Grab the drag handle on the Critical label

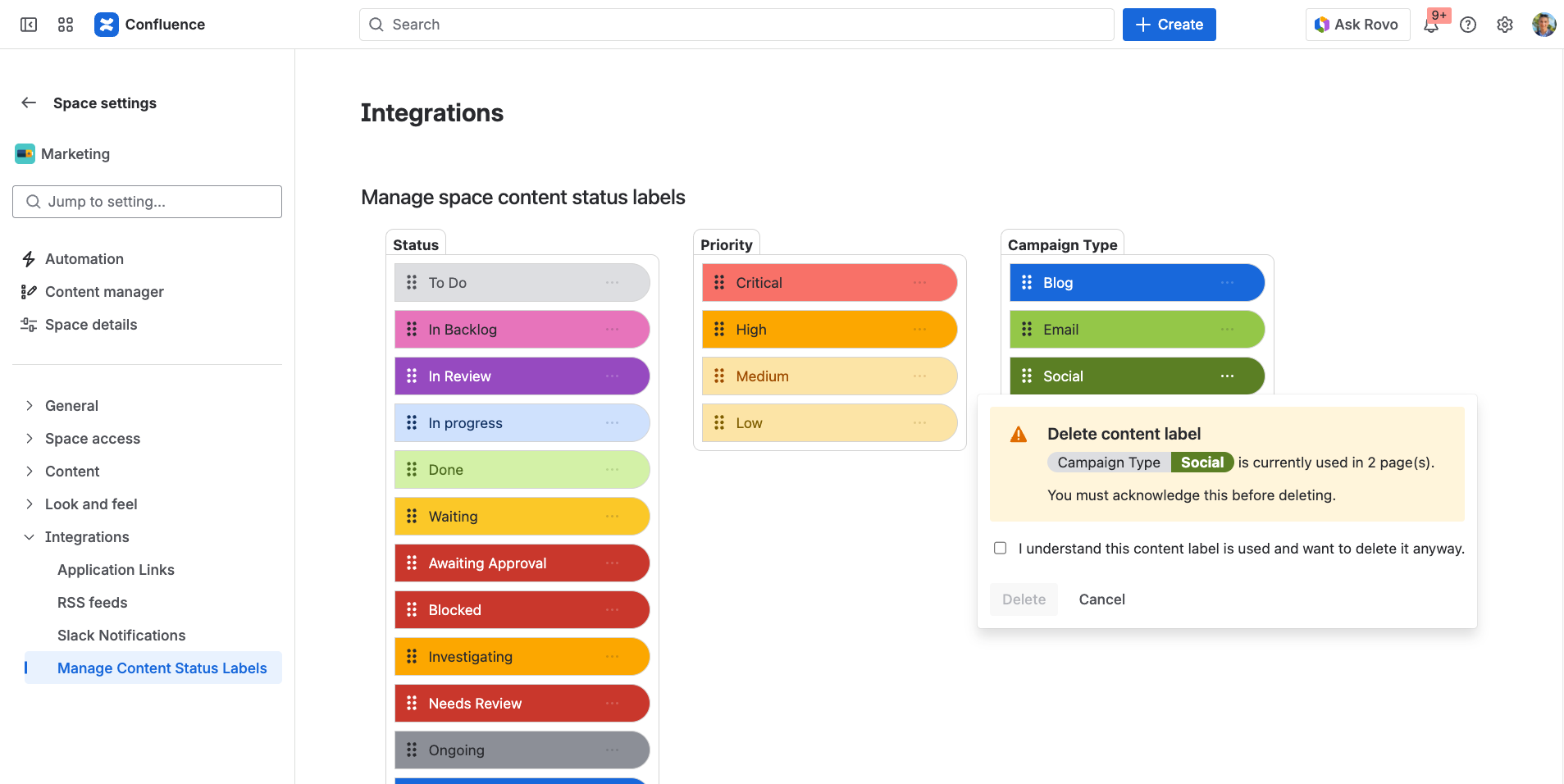tap(719, 283)
